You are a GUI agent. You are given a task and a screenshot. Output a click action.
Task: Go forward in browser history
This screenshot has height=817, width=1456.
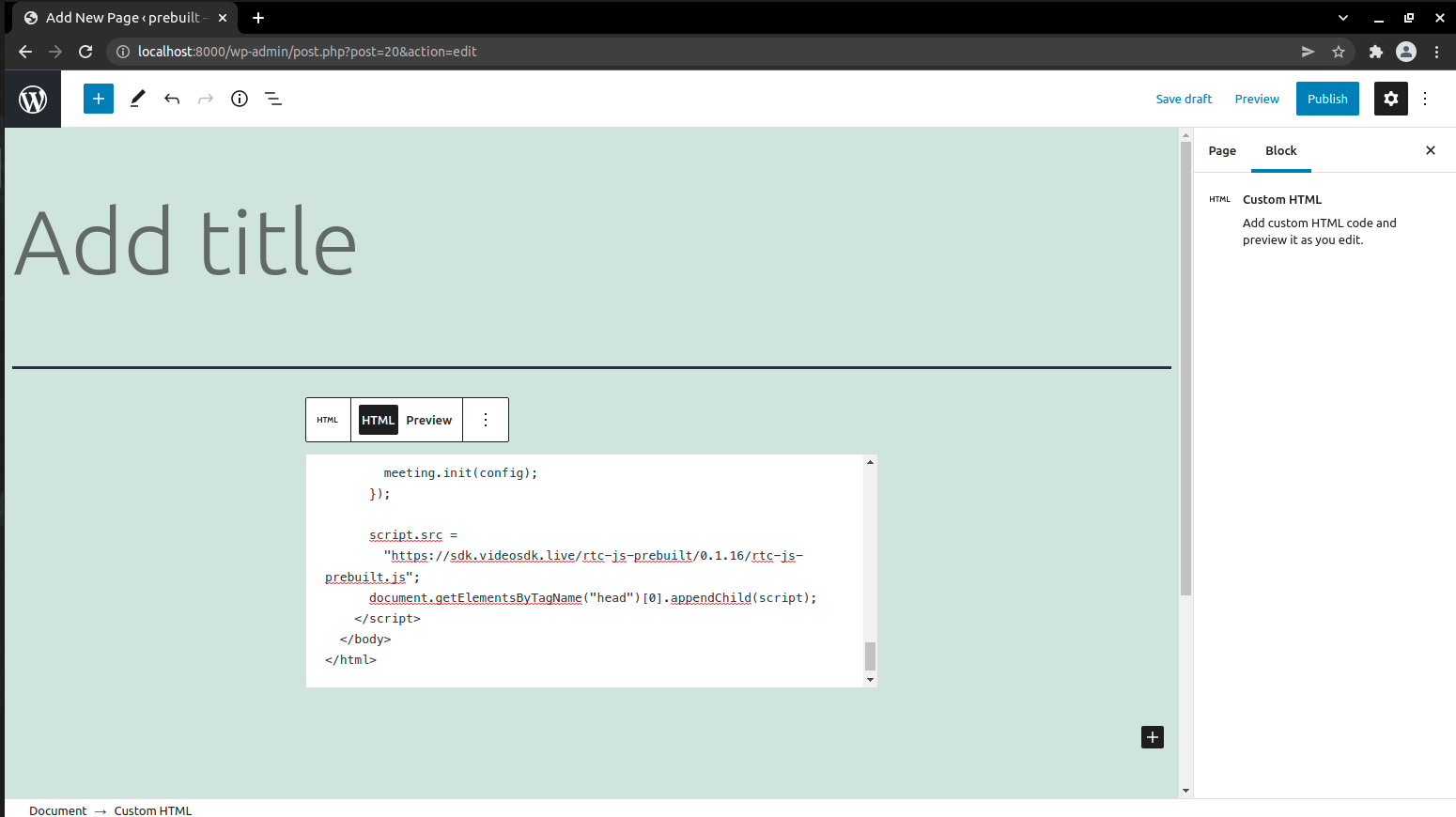click(55, 52)
